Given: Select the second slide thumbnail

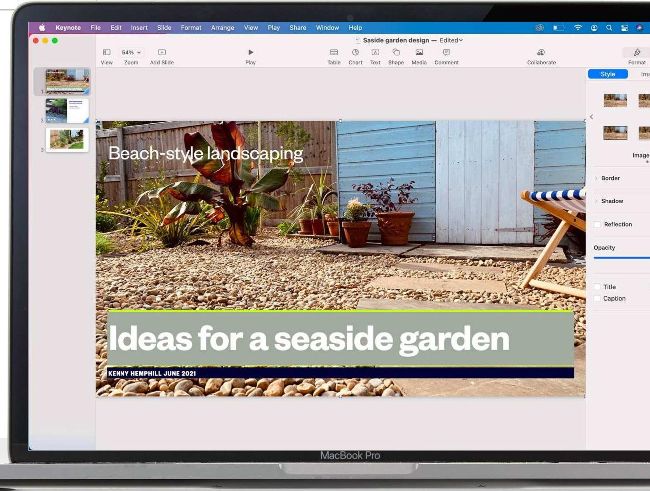Looking at the screenshot, I should 67,110.
